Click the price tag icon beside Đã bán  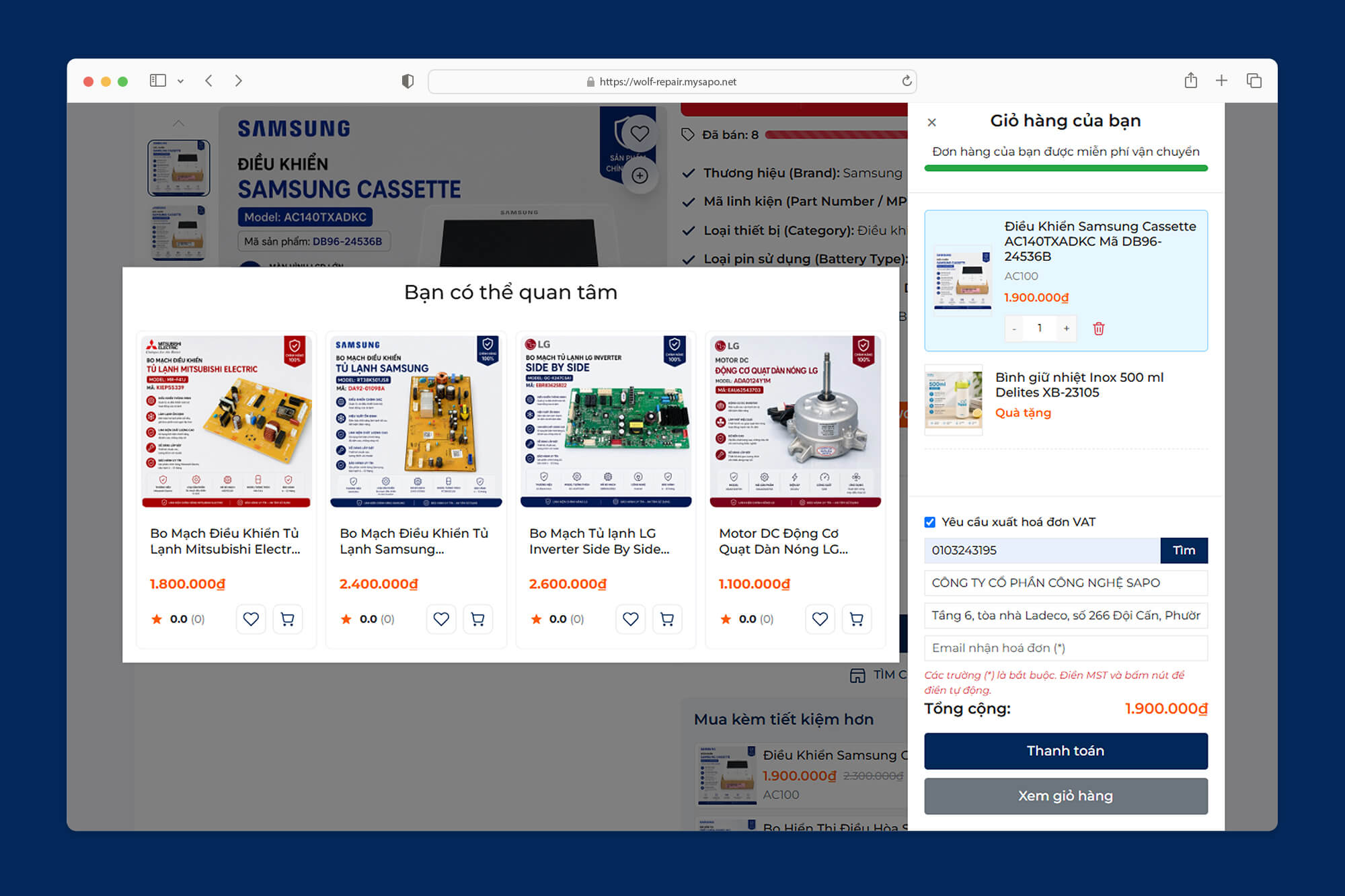[687, 134]
